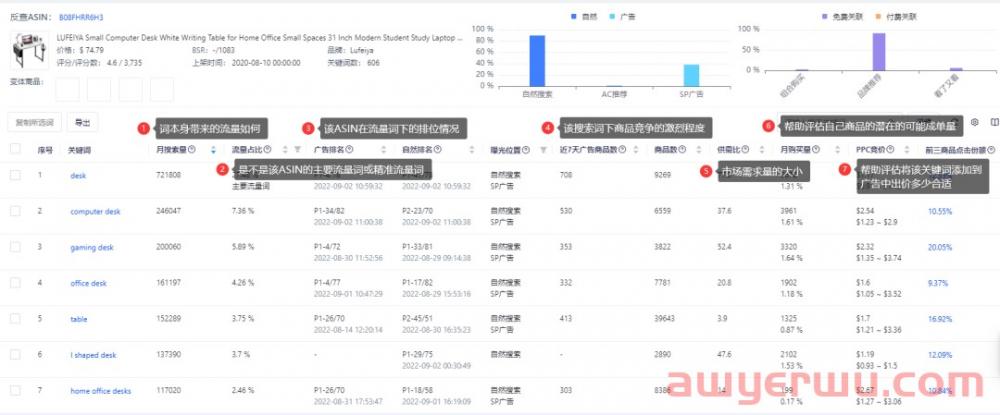Screen dimensions: 1000x415
Task: Open the keyword link computer desk
Action: [95, 211]
